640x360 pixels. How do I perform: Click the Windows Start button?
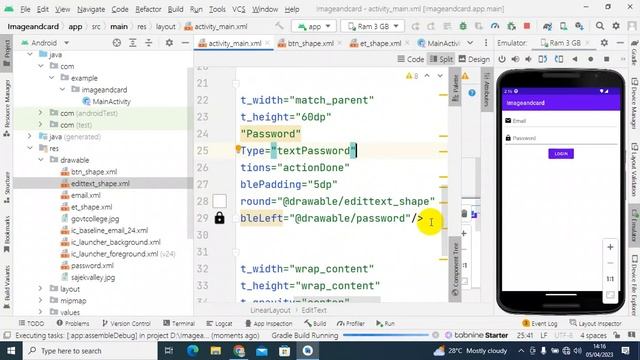pyautogui.click(x=11, y=351)
